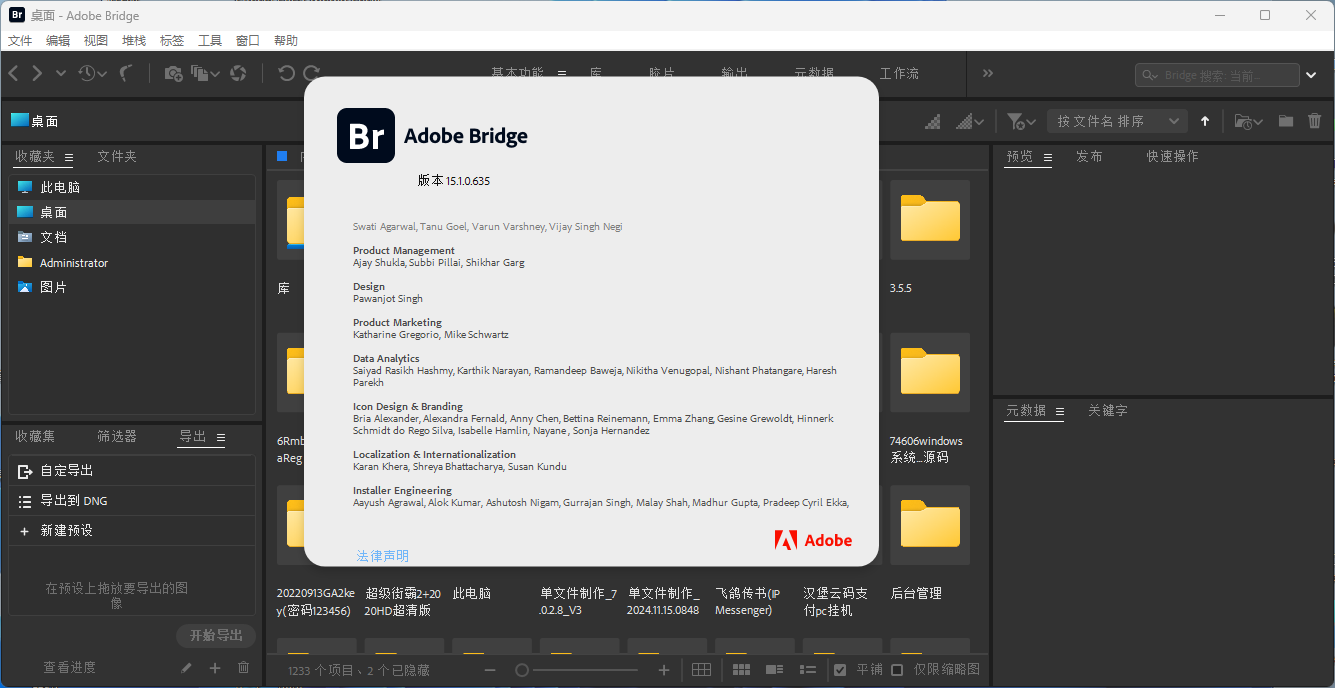Image resolution: width=1335 pixels, height=688 pixels.
Task: Select 此电脑 in favorites
Action: (x=132, y=187)
